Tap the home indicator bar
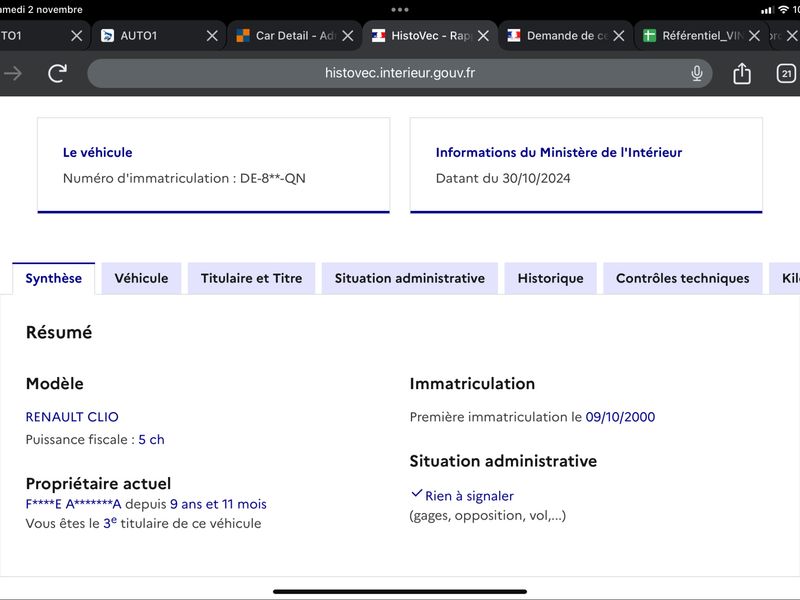This screenshot has height=600, width=800. (x=399, y=592)
